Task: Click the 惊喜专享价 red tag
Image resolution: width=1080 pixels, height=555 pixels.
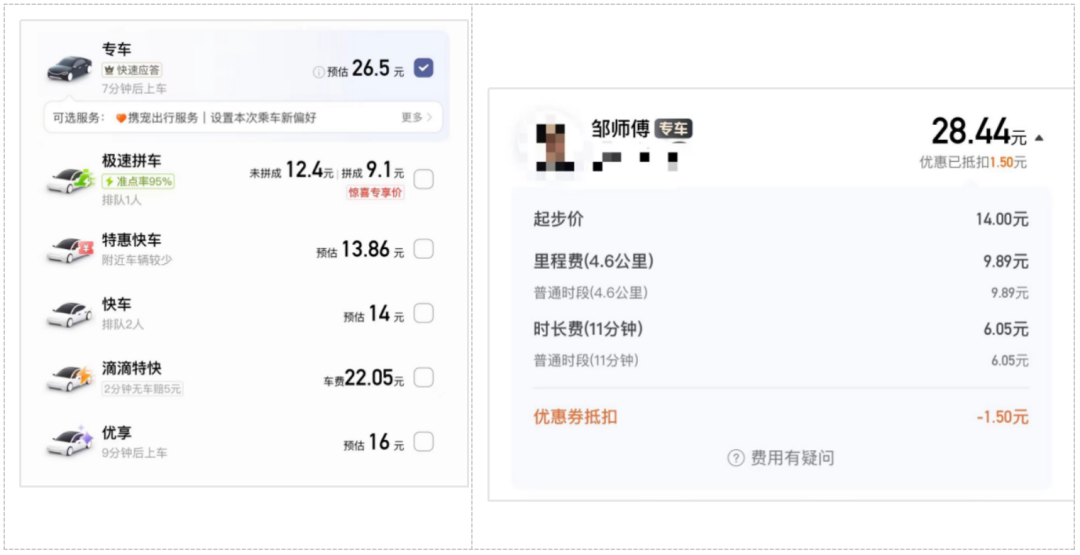Action: (x=375, y=193)
